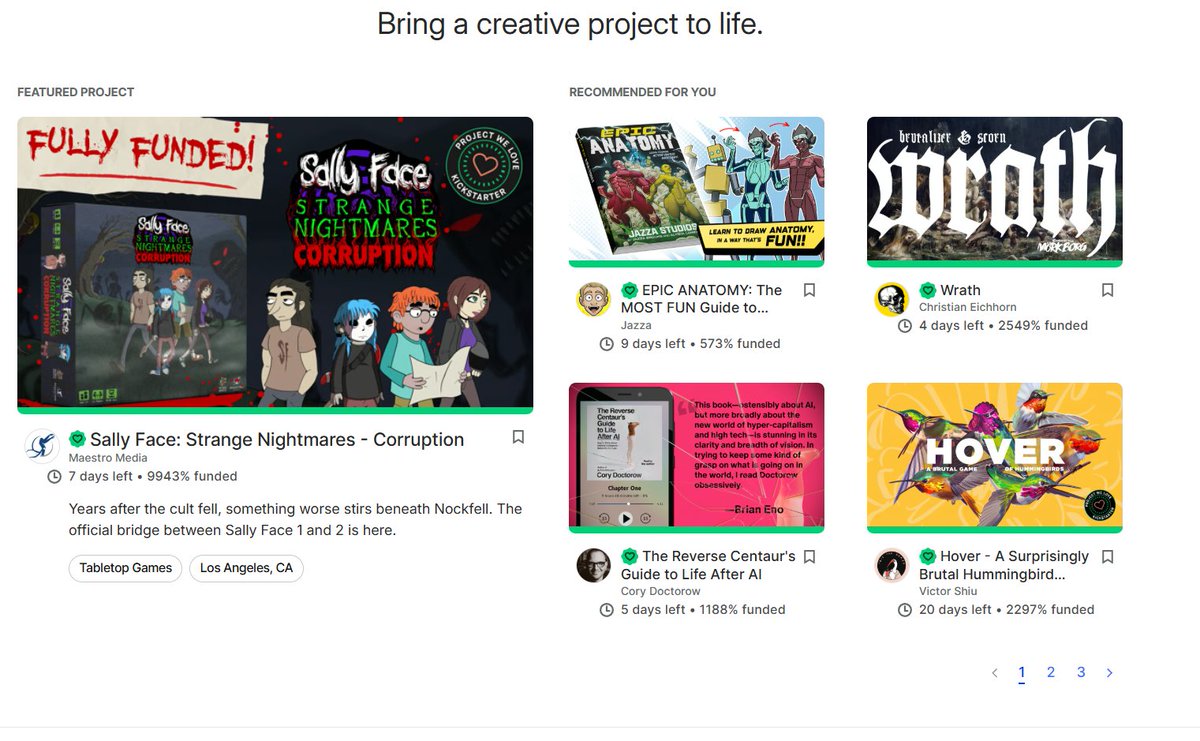Go to next page of recommendations arrow

pyautogui.click(x=1109, y=673)
